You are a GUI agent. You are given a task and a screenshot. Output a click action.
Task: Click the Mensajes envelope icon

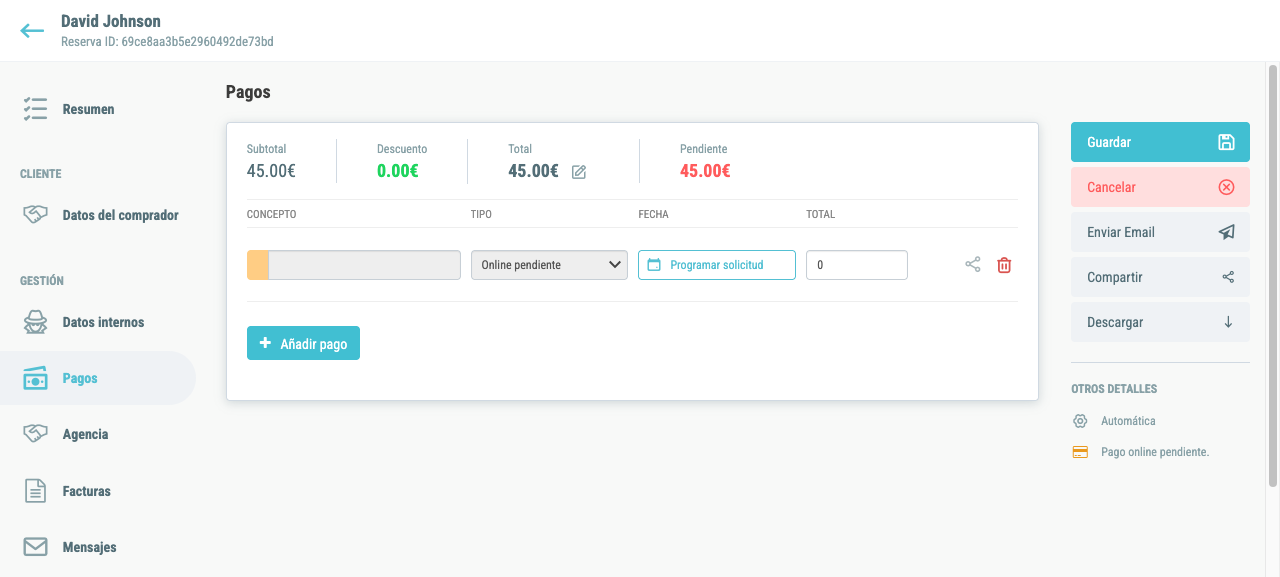[35, 547]
